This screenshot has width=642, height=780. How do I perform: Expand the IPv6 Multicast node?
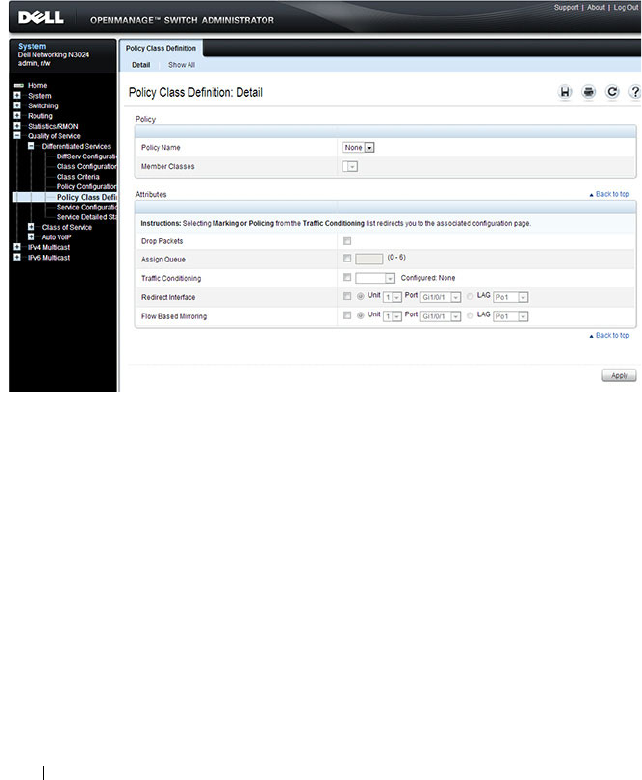point(17,257)
